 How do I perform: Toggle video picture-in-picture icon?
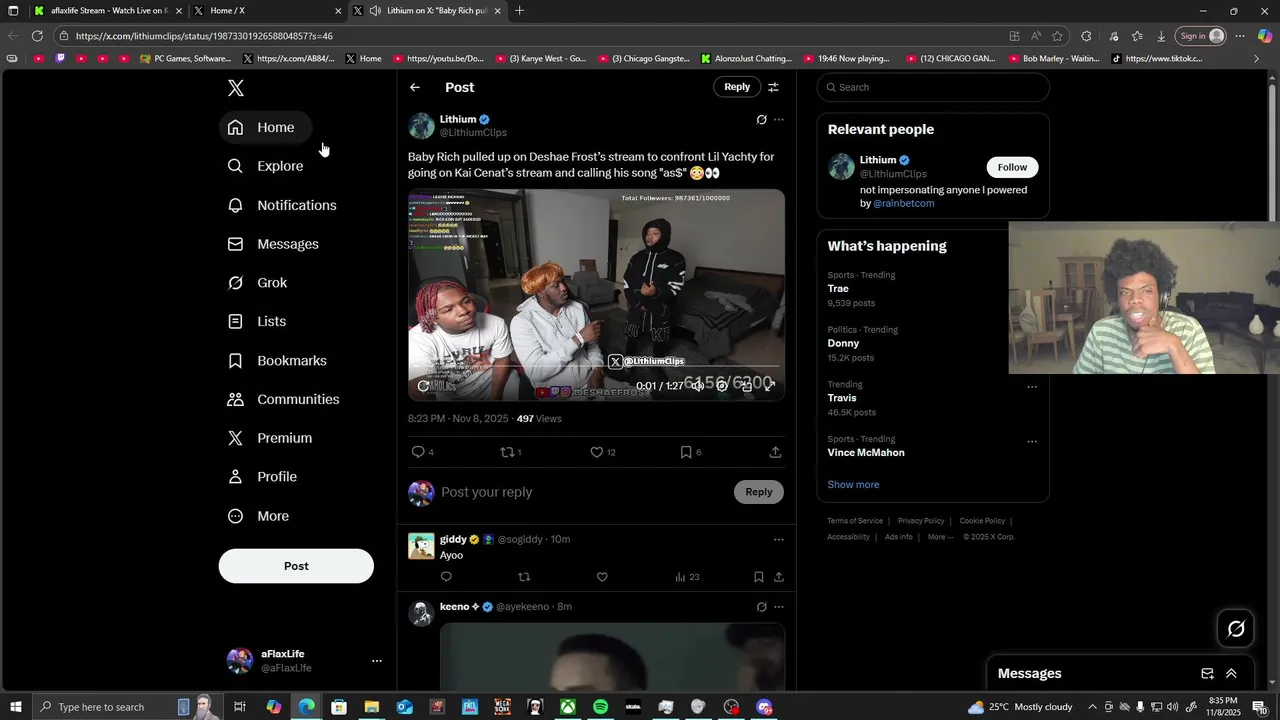(x=746, y=386)
